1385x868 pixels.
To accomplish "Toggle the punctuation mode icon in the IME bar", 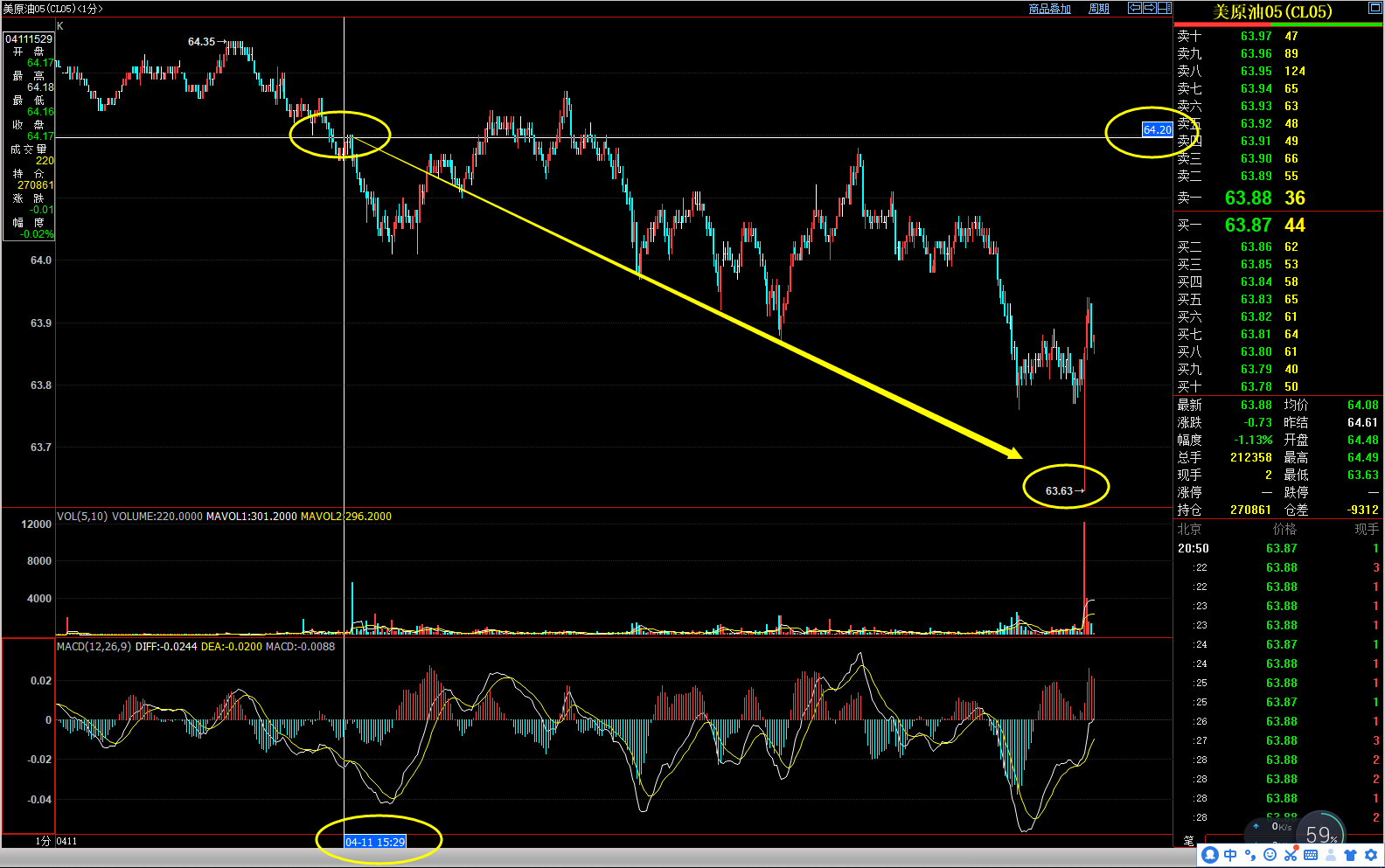I will point(1250,855).
